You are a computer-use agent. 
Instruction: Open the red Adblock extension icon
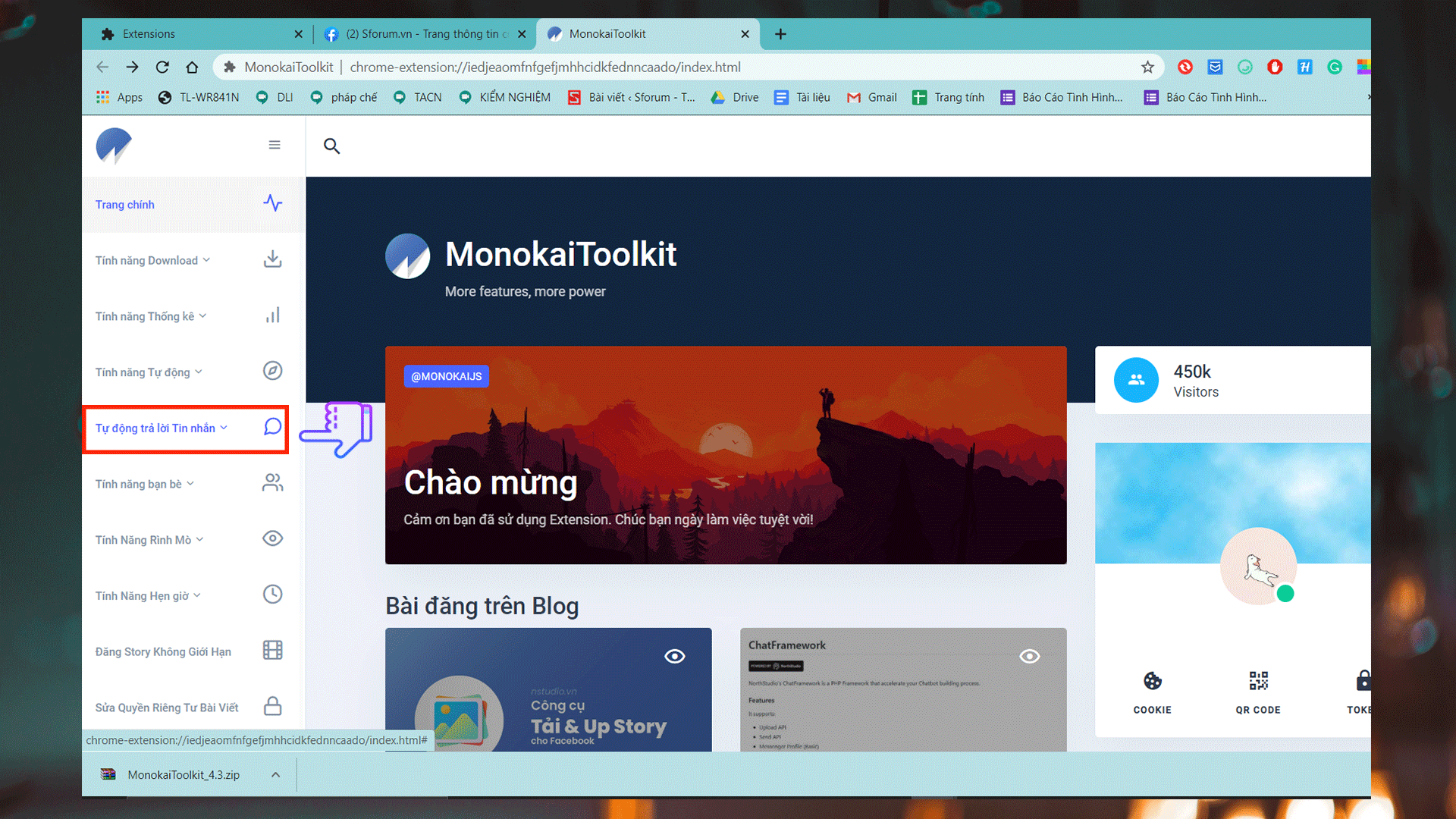click(x=1275, y=67)
